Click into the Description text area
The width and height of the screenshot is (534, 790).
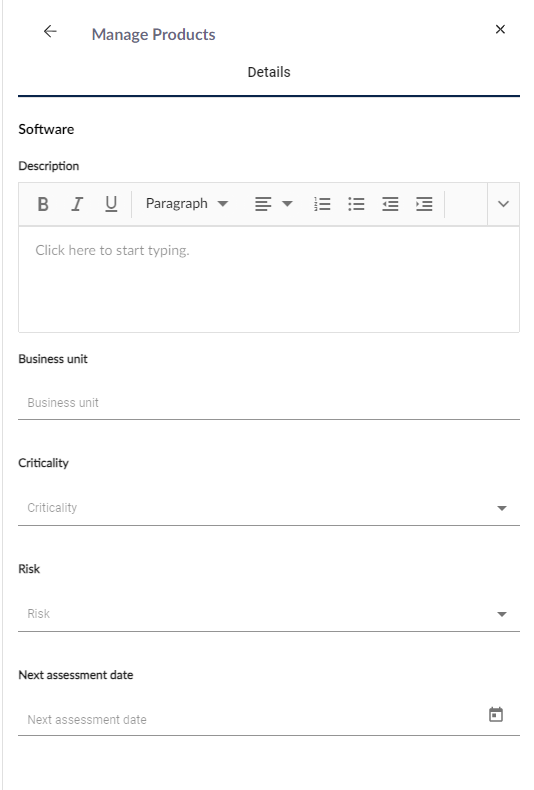pyautogui.click(x=269, y=280)
